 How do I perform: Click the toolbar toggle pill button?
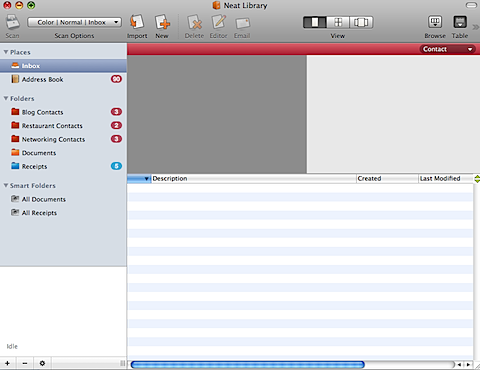(x=471, y=5)
